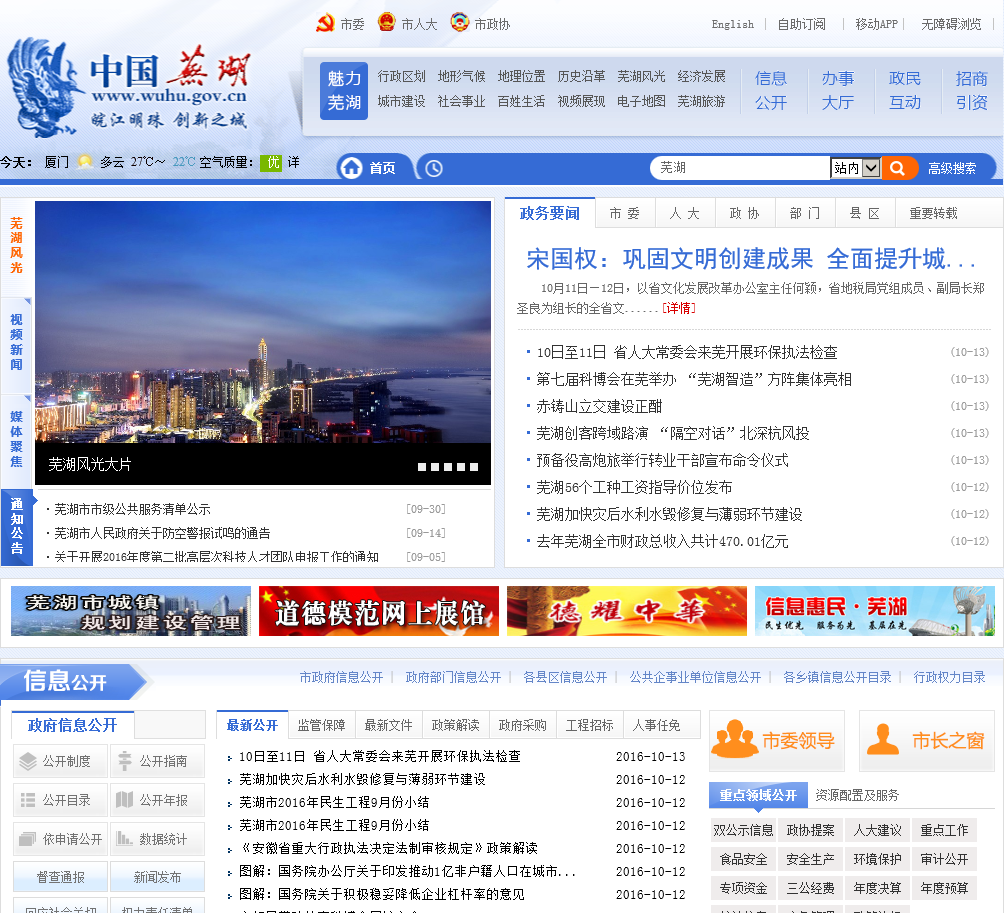Viewport: 1004px width, 913px height.
Task: Click the 公开年报 book icon
Action: [124, 800]
